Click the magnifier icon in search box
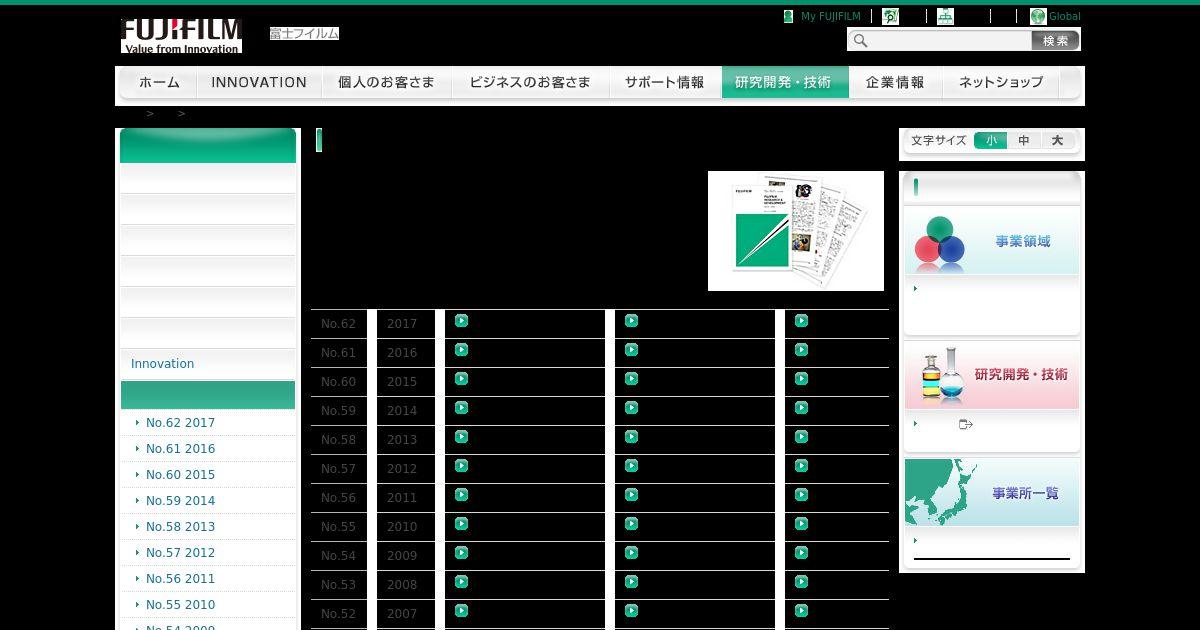Viewport: 1200px width, 630px height. point(860,40)
